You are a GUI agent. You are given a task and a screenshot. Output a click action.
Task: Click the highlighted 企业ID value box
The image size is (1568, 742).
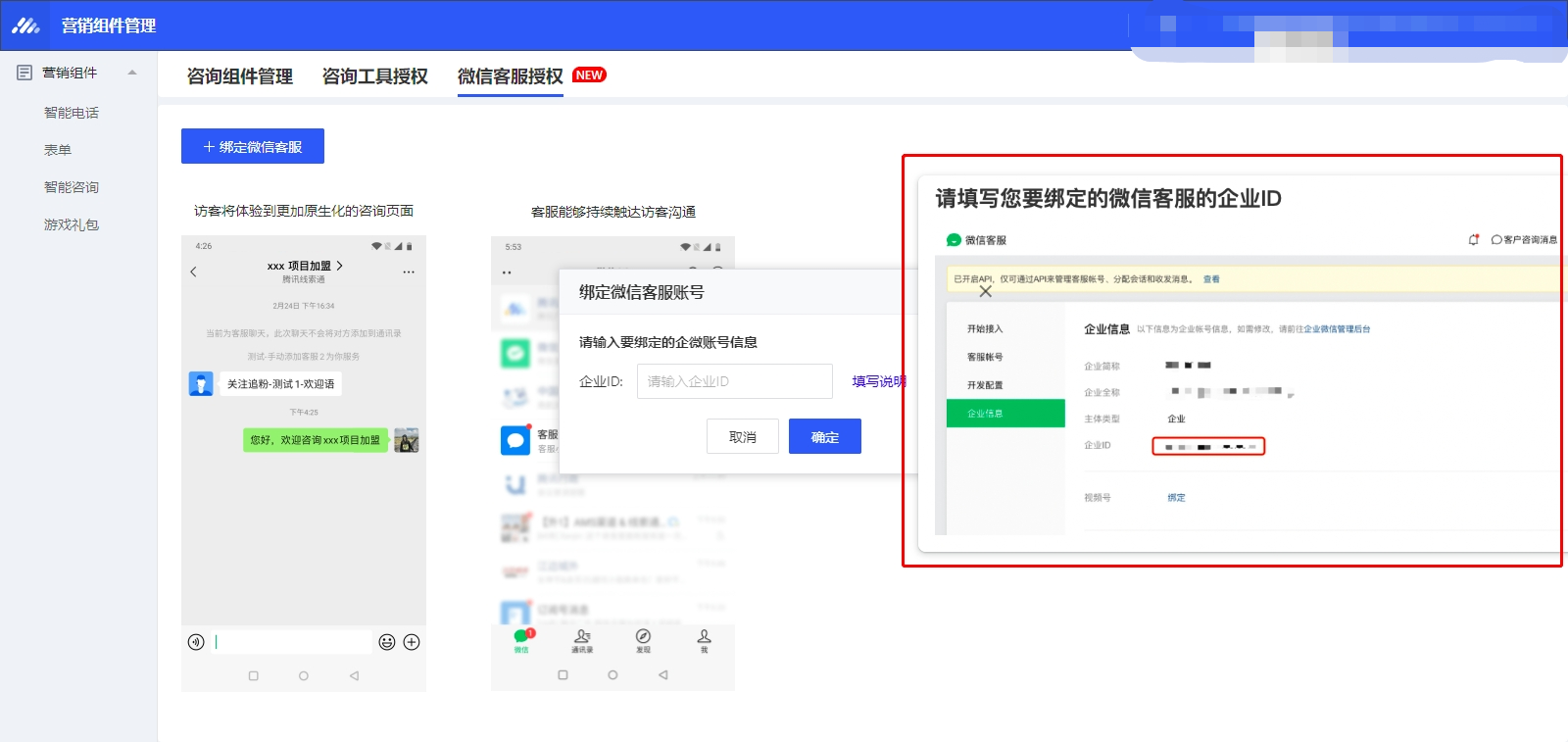click(x=1208, y=447)
